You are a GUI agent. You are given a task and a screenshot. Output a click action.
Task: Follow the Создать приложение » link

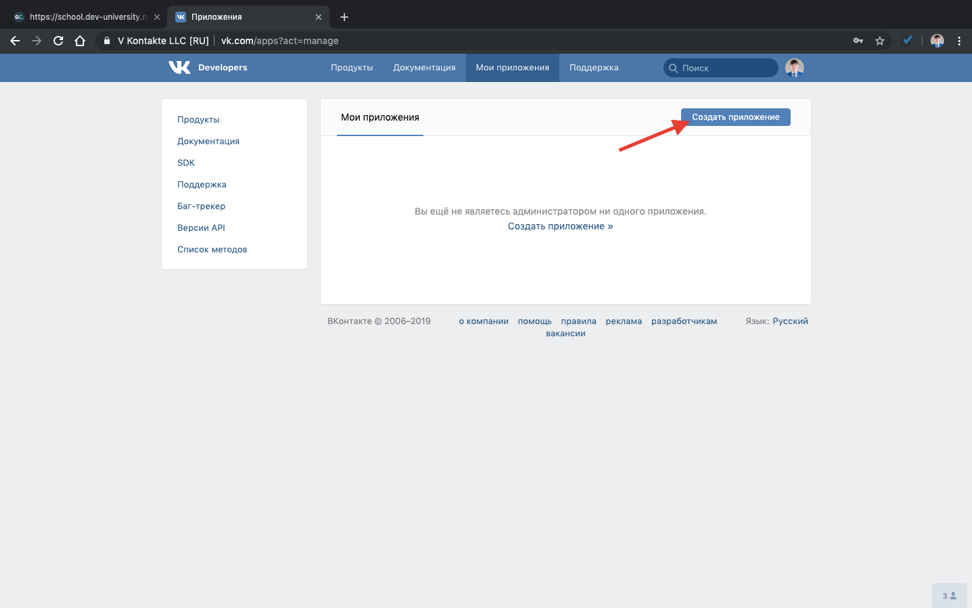[x=560, y=226]
